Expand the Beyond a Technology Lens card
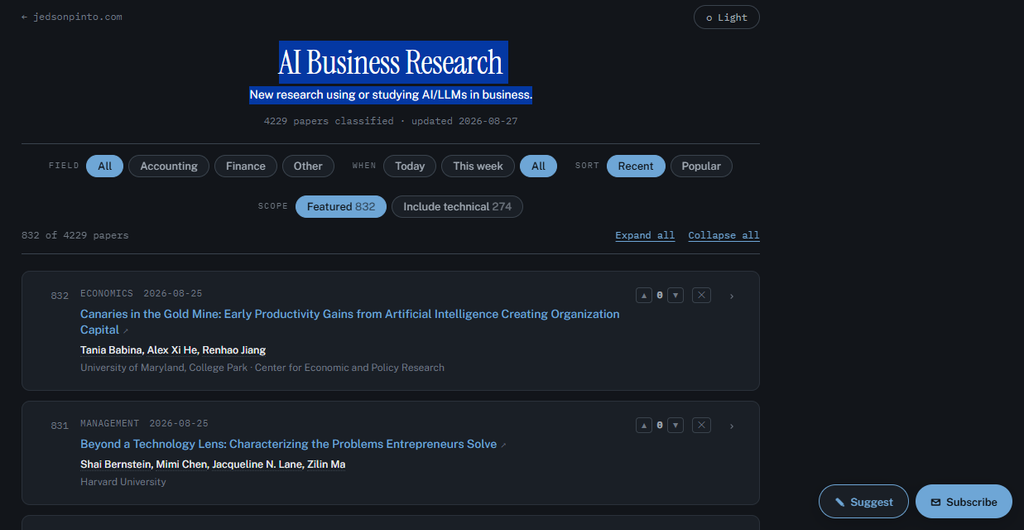 pyautogui.click(x=731, y=426)
